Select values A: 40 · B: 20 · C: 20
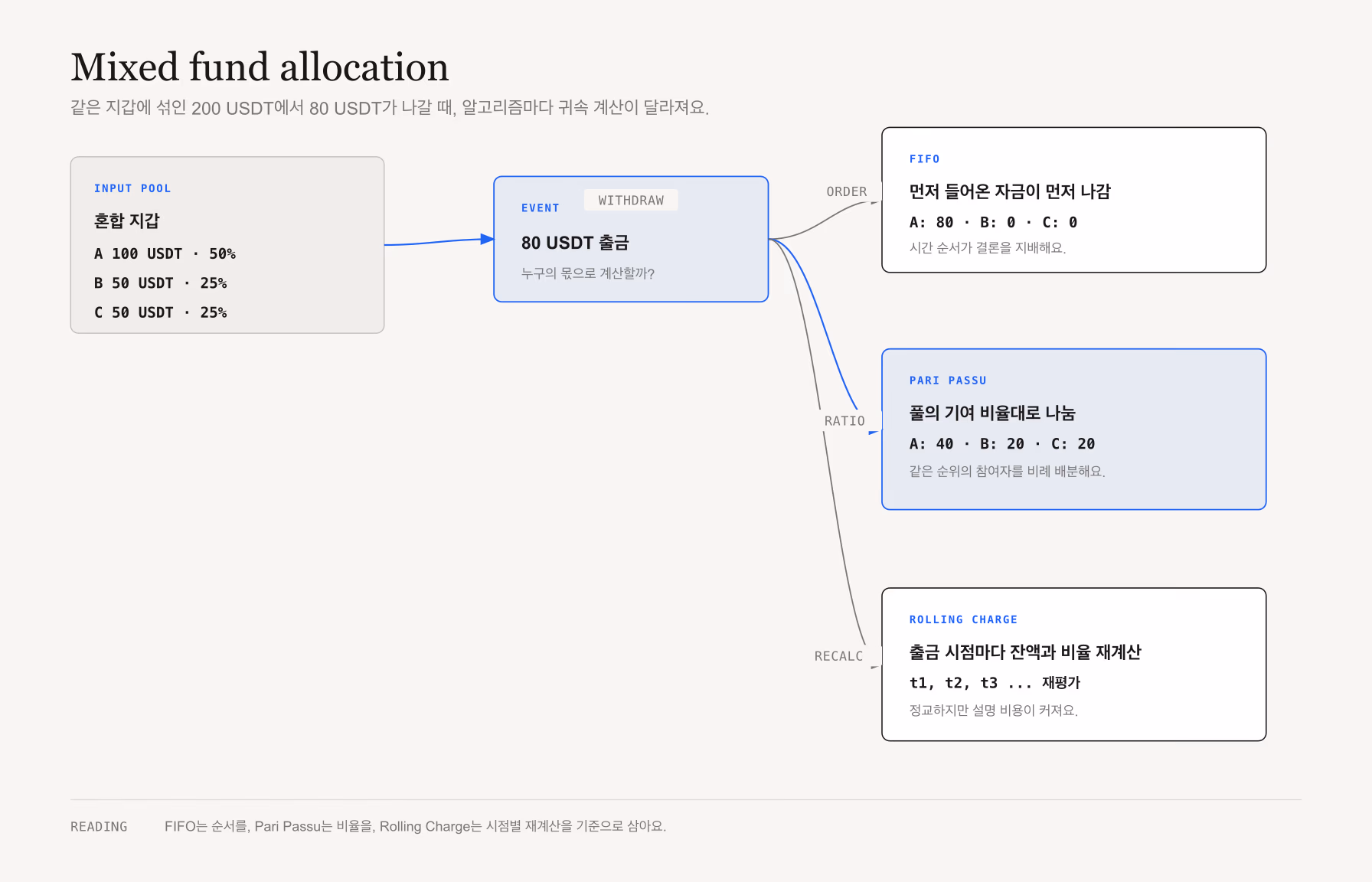The width and height of the screenshot is (1372, 882). coord(1002,444)
